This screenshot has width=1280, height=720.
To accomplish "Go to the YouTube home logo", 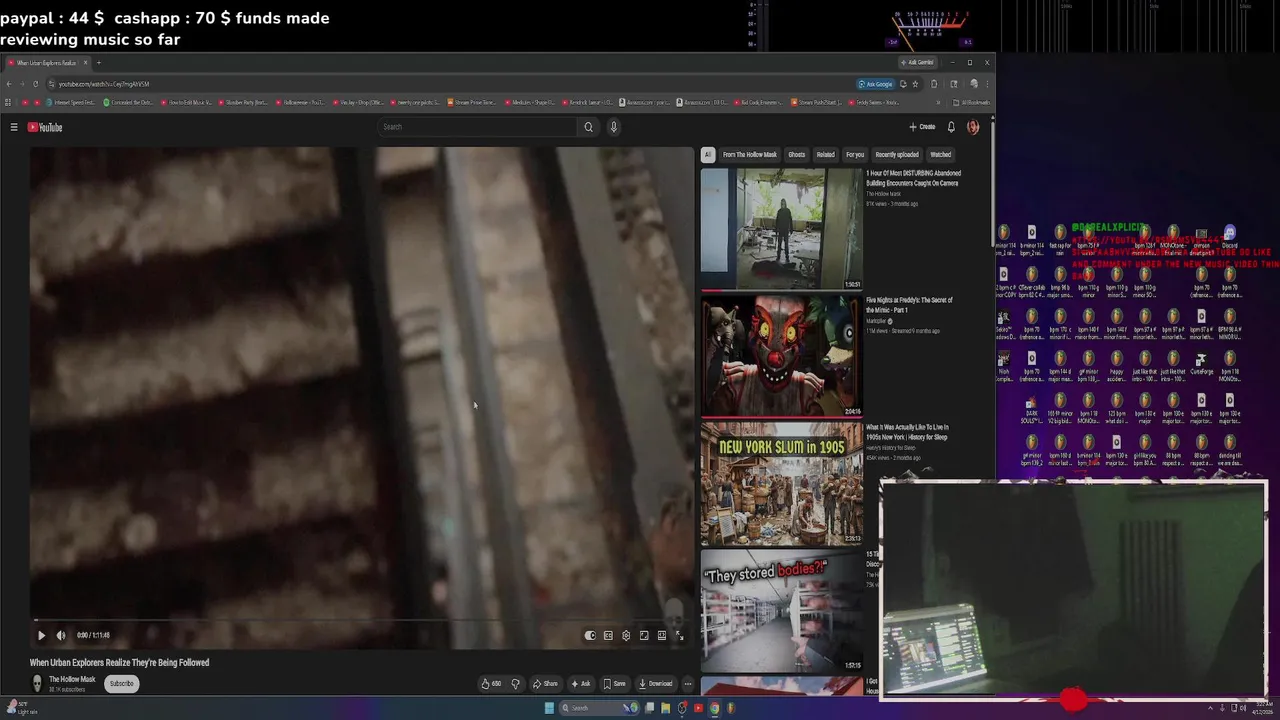I will coord(45,127).
